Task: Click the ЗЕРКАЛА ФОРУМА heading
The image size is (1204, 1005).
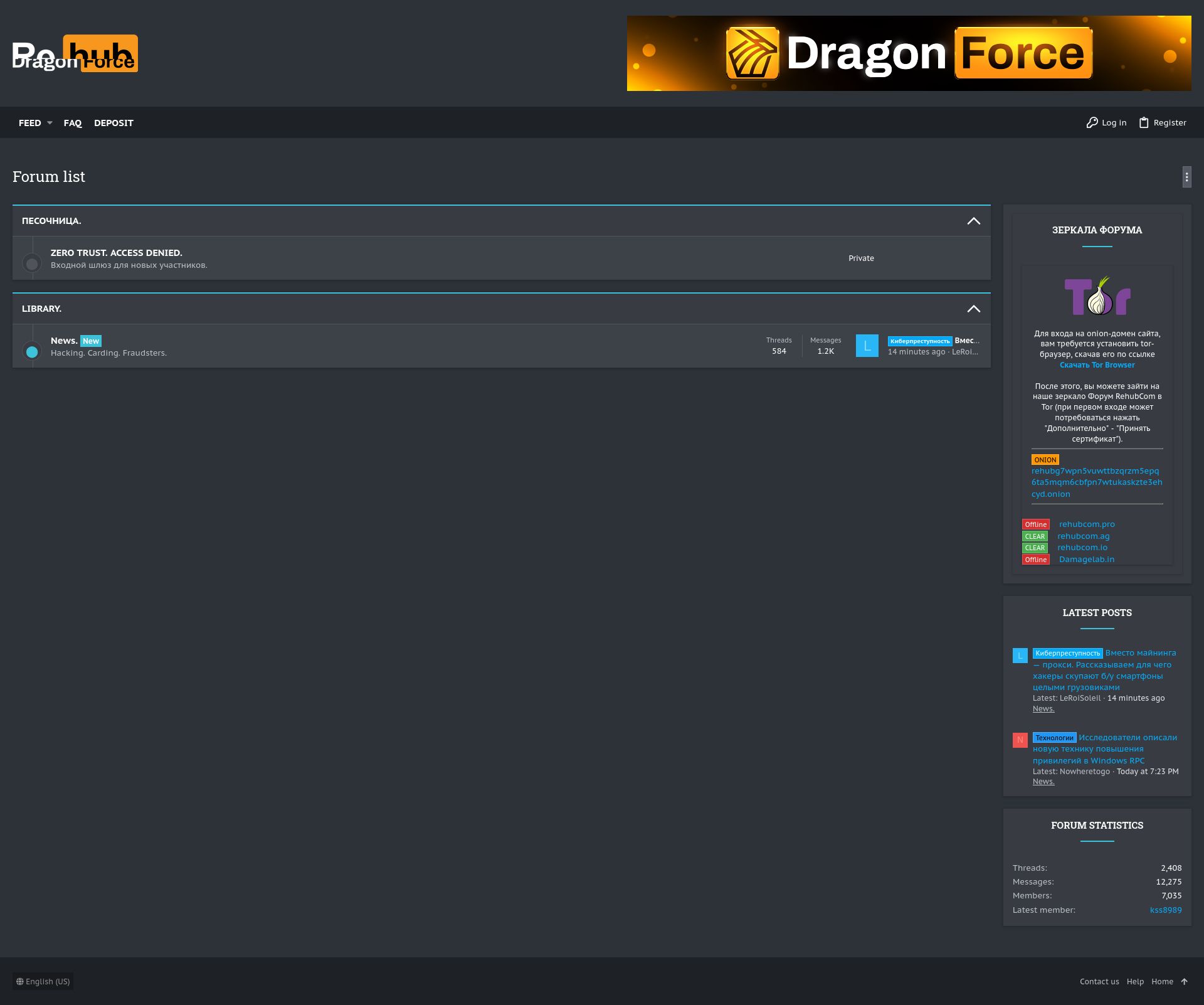Action: [1097, 230]
